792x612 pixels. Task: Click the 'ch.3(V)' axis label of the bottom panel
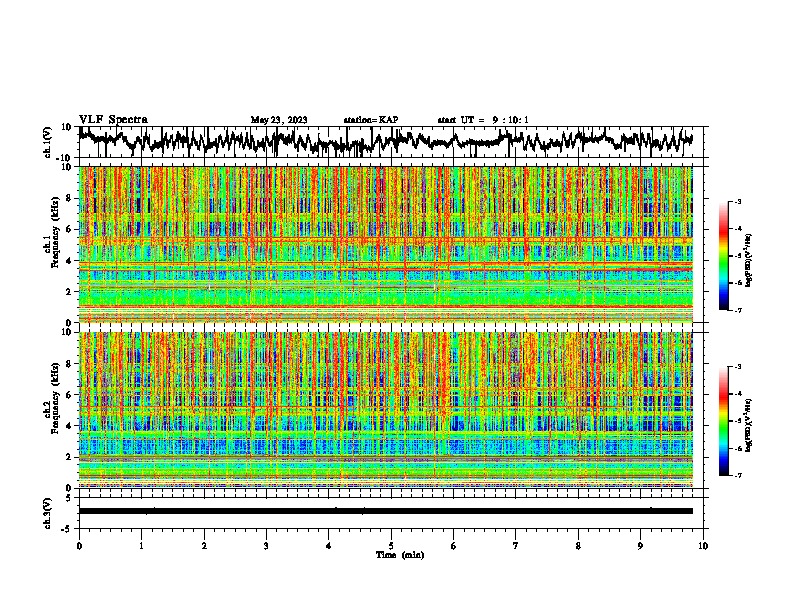pos(48,514)
